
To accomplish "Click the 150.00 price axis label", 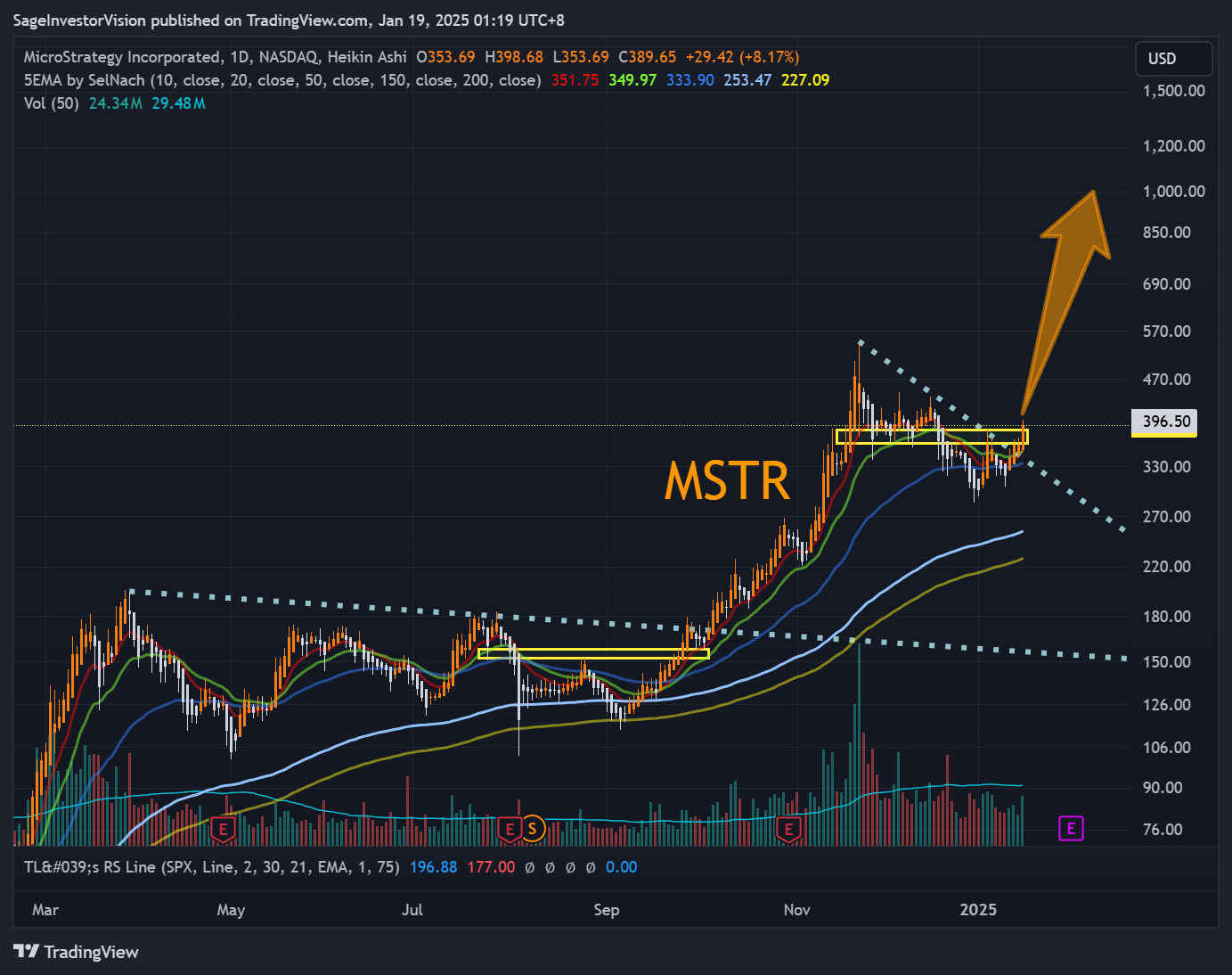I will click(1167, 662).
